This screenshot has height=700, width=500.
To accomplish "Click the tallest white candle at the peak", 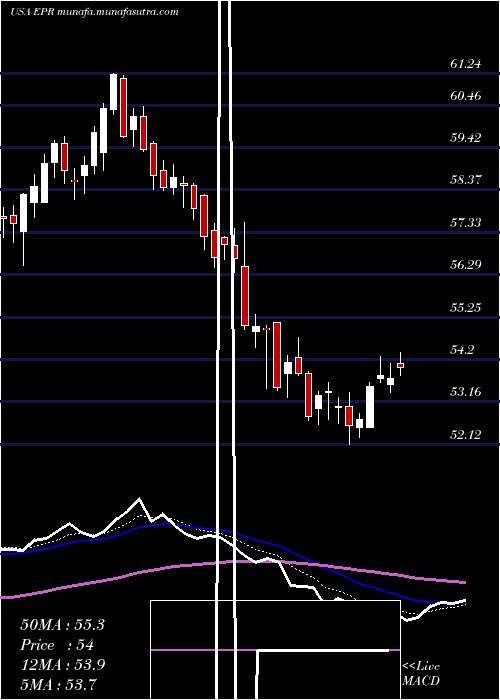I will [x=113, y=92].
